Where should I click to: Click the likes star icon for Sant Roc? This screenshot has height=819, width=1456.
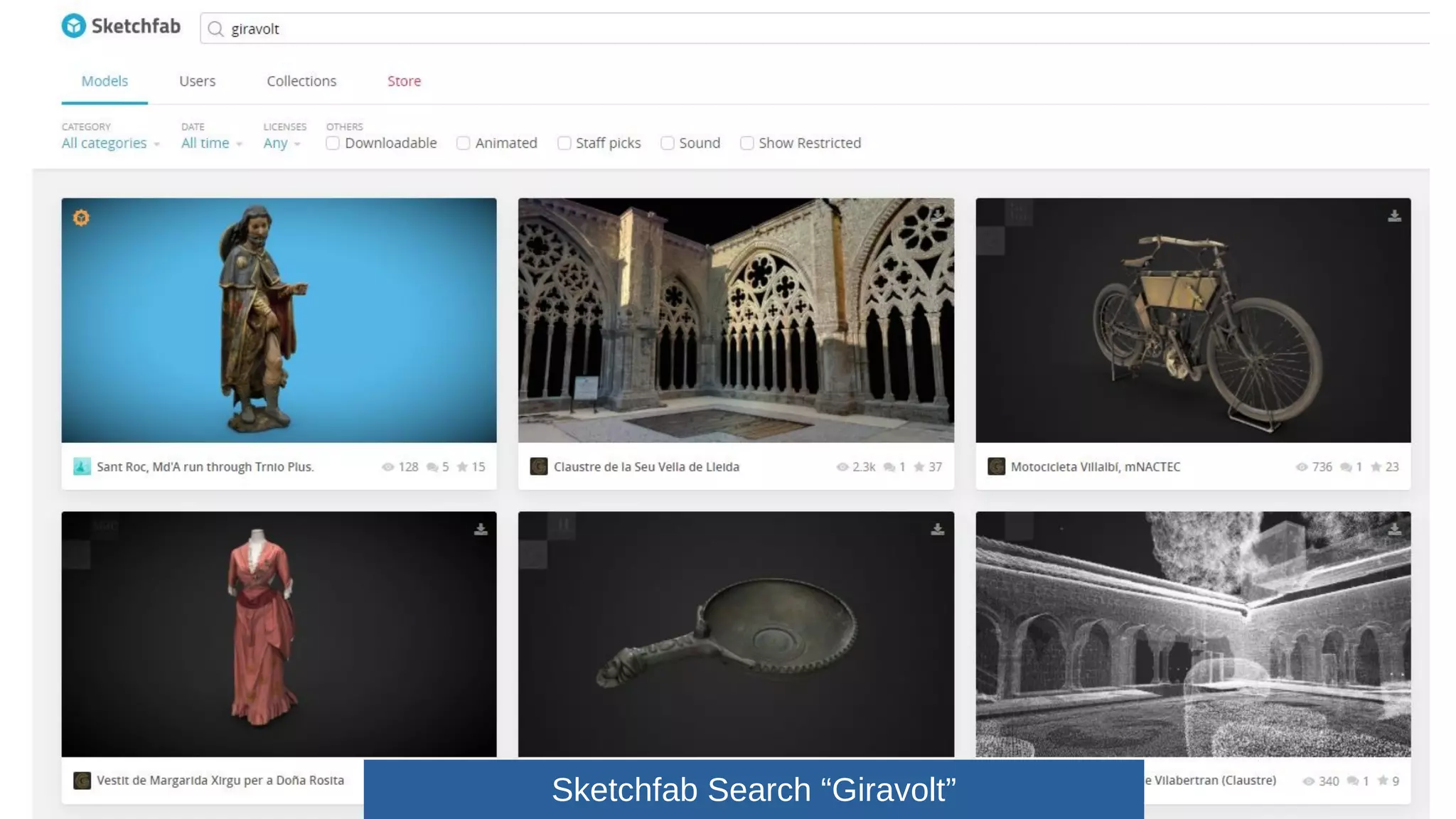(x=462, y=467)
